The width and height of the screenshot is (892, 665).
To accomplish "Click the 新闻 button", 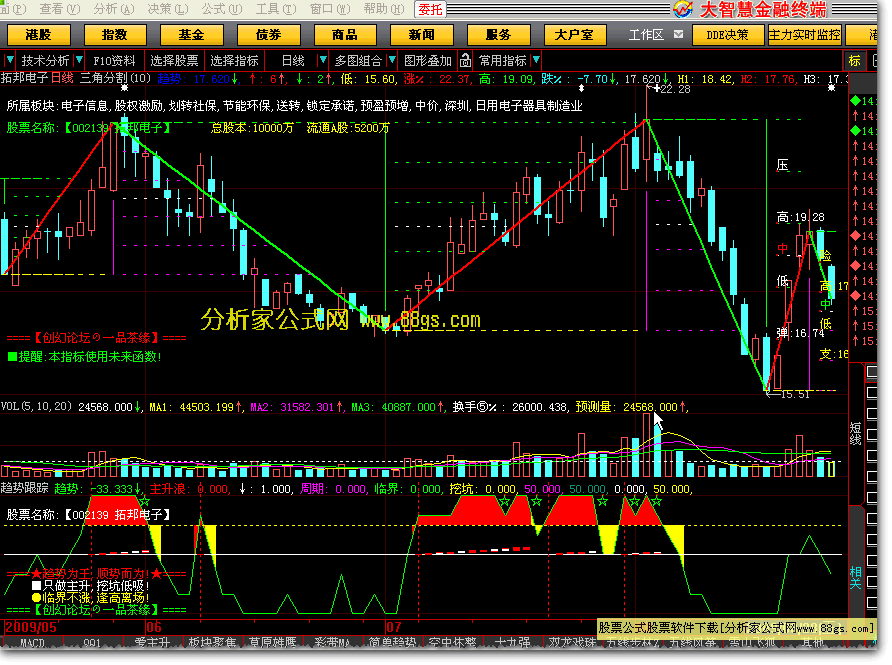I will (422, 35).
